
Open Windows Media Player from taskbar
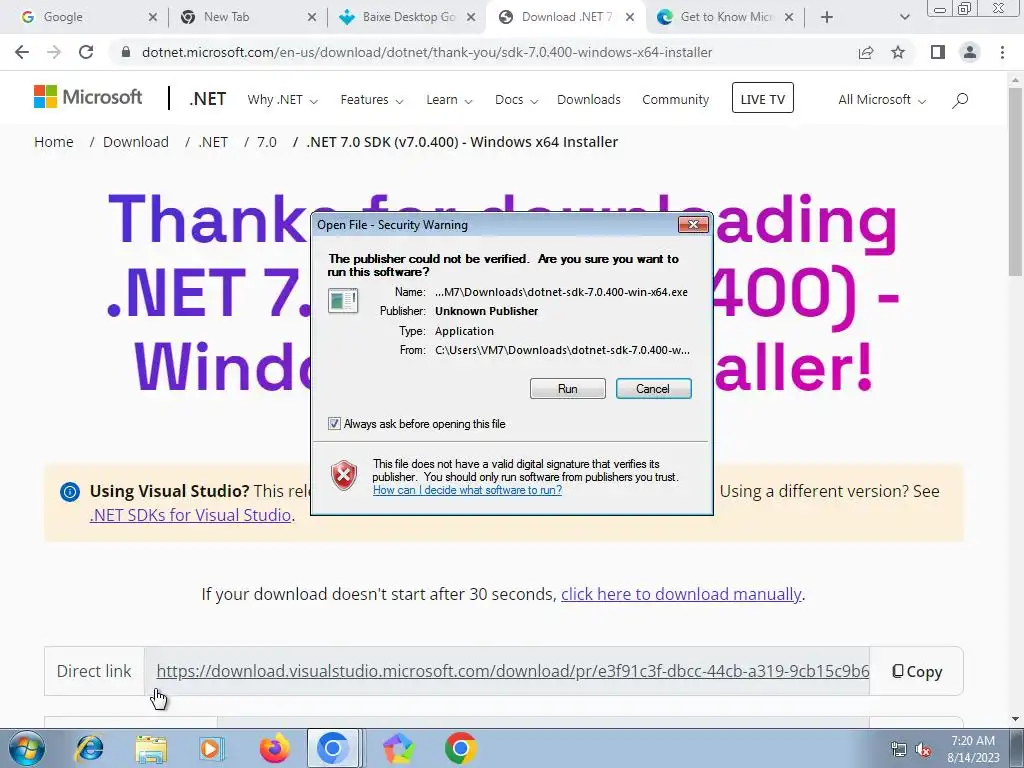(x=211, y=748)
